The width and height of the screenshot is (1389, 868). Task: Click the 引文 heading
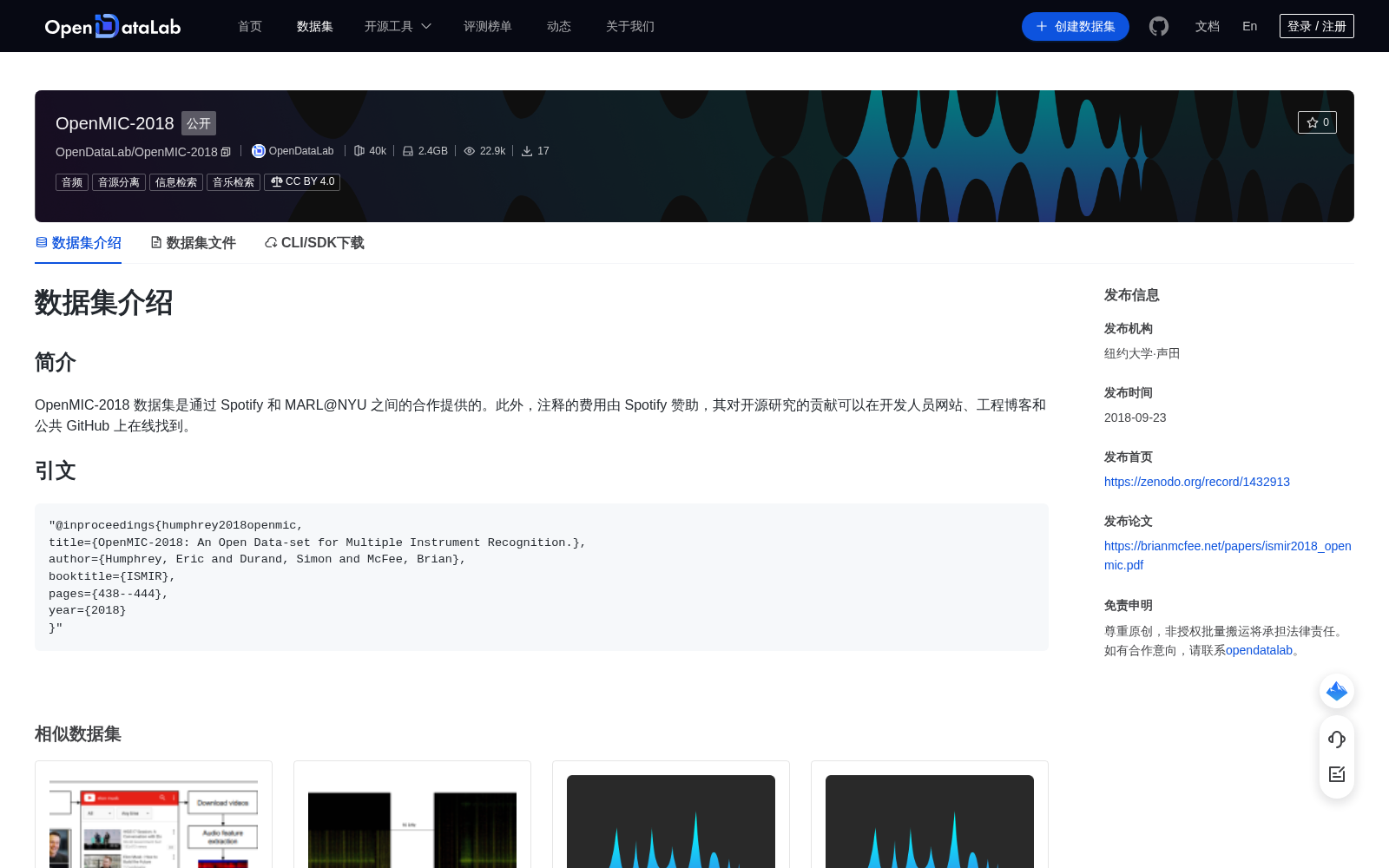coord(56,470)
